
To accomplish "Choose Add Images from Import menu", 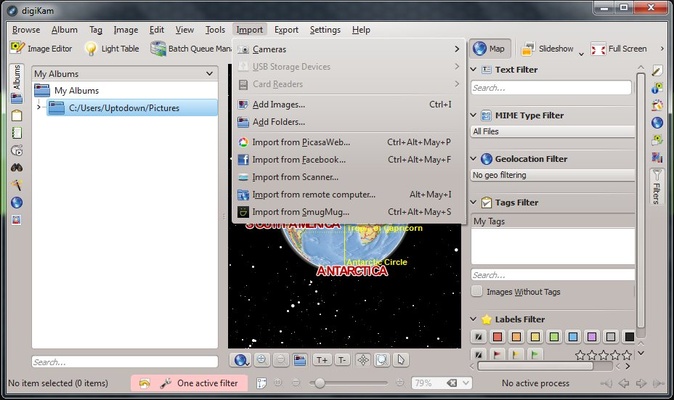I will click(349, 104).
